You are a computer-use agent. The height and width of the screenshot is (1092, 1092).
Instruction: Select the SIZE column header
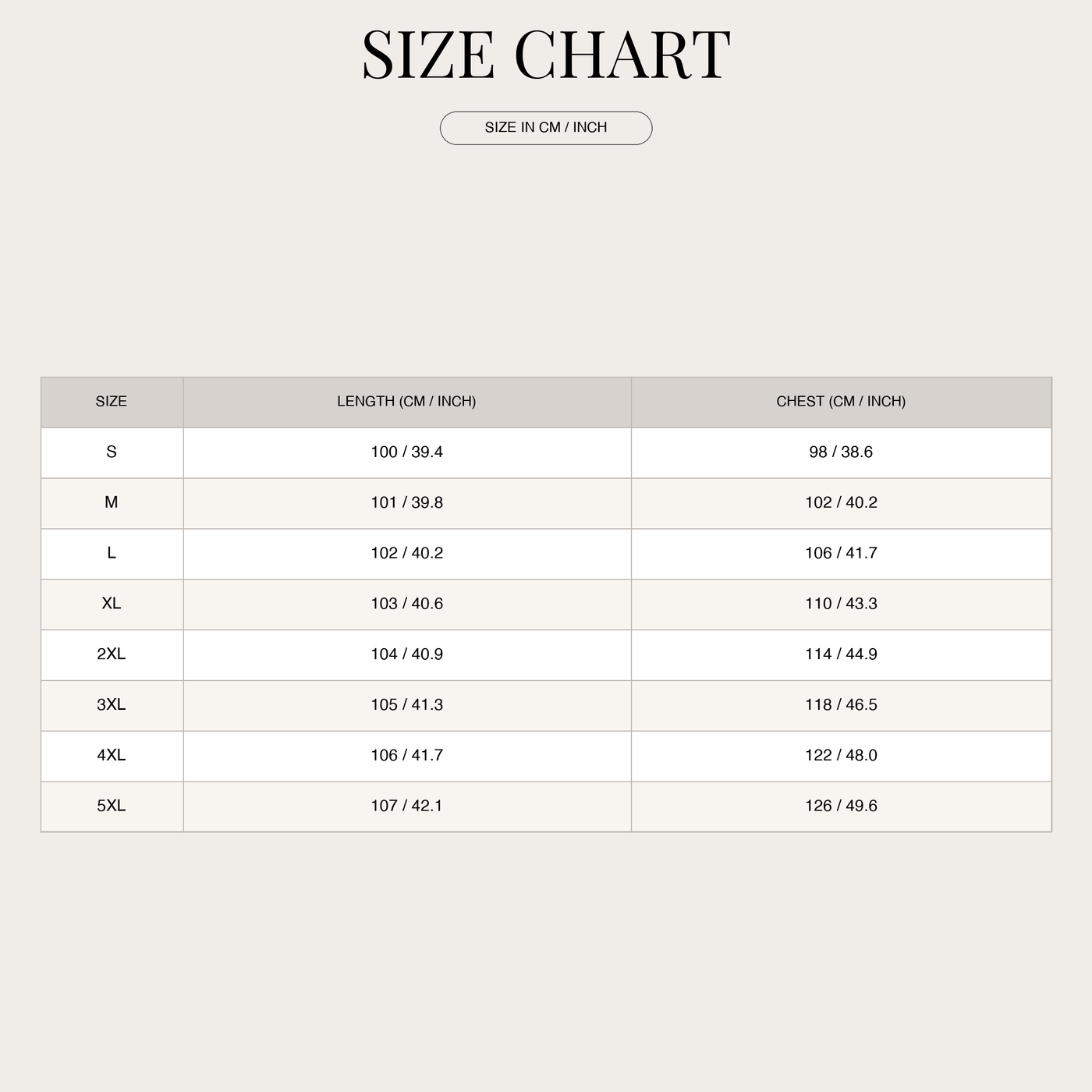click(112, 402)
